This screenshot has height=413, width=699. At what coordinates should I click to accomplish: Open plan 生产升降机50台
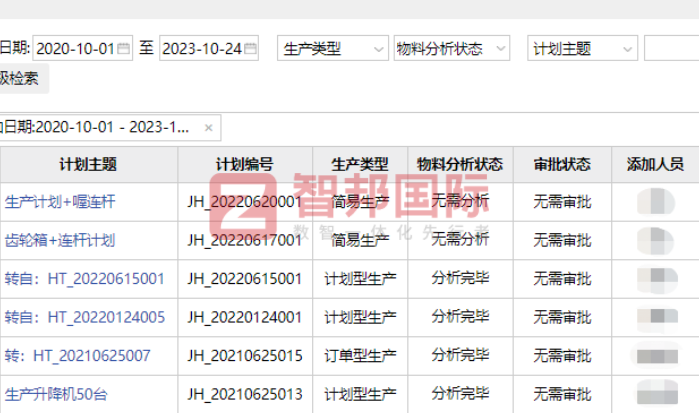coord(56,394)
